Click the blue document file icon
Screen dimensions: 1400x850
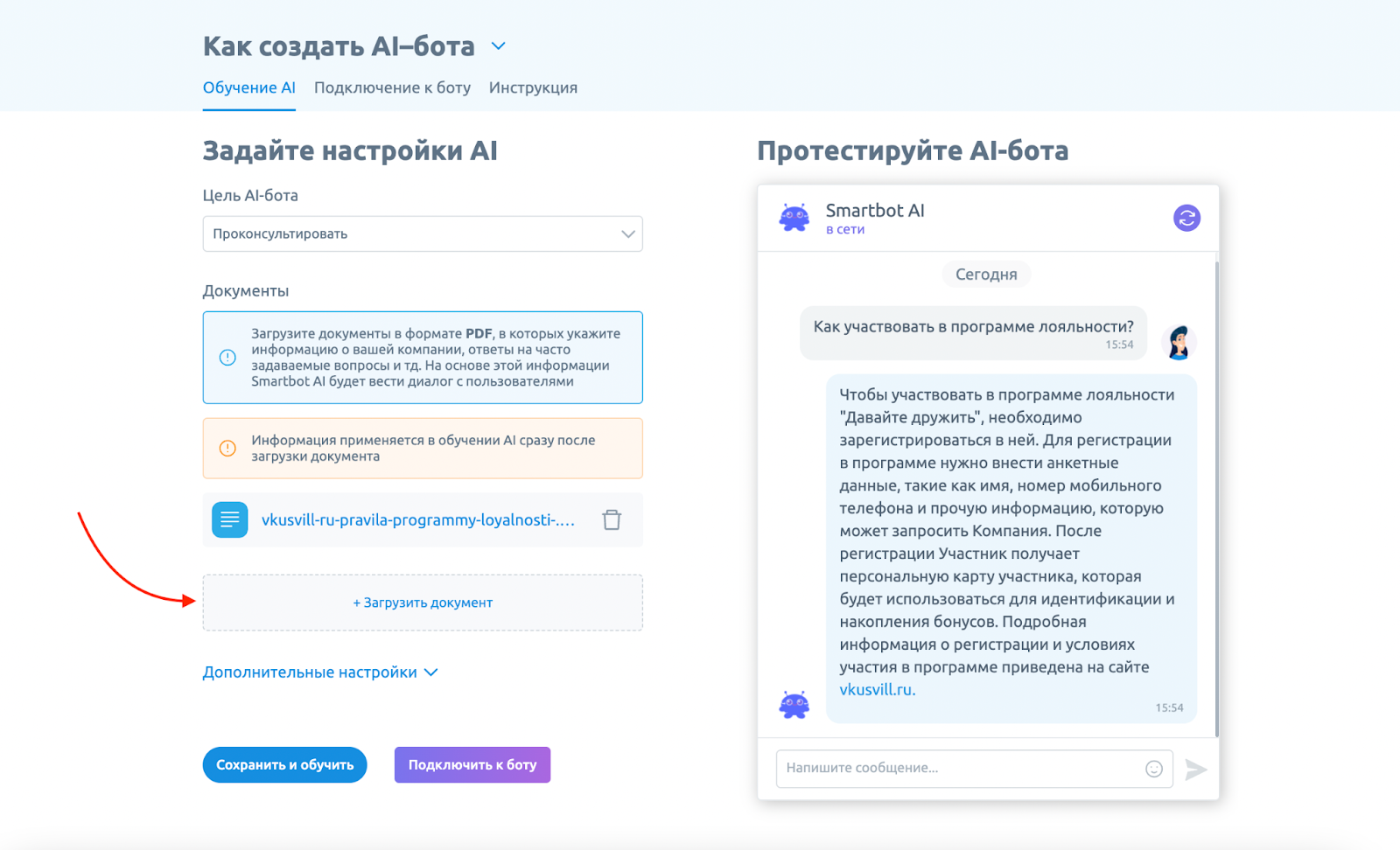(x=230, y=519)
